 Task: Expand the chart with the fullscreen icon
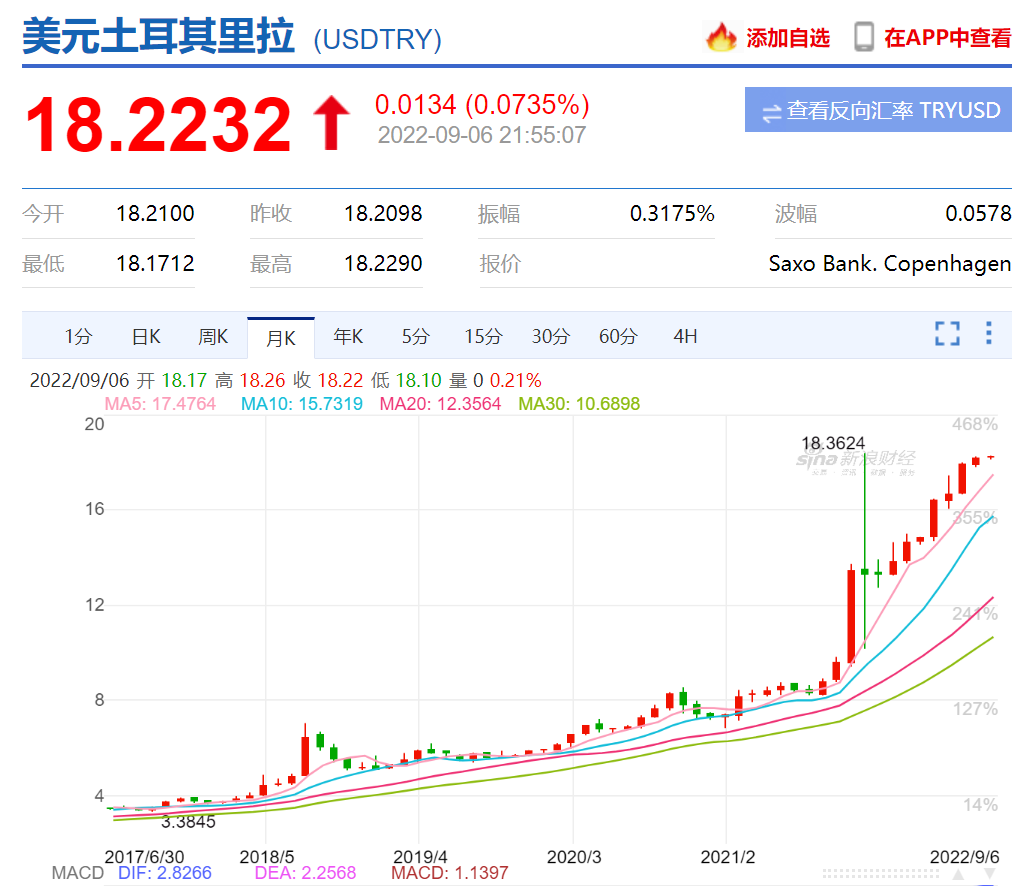click(946, 336)
